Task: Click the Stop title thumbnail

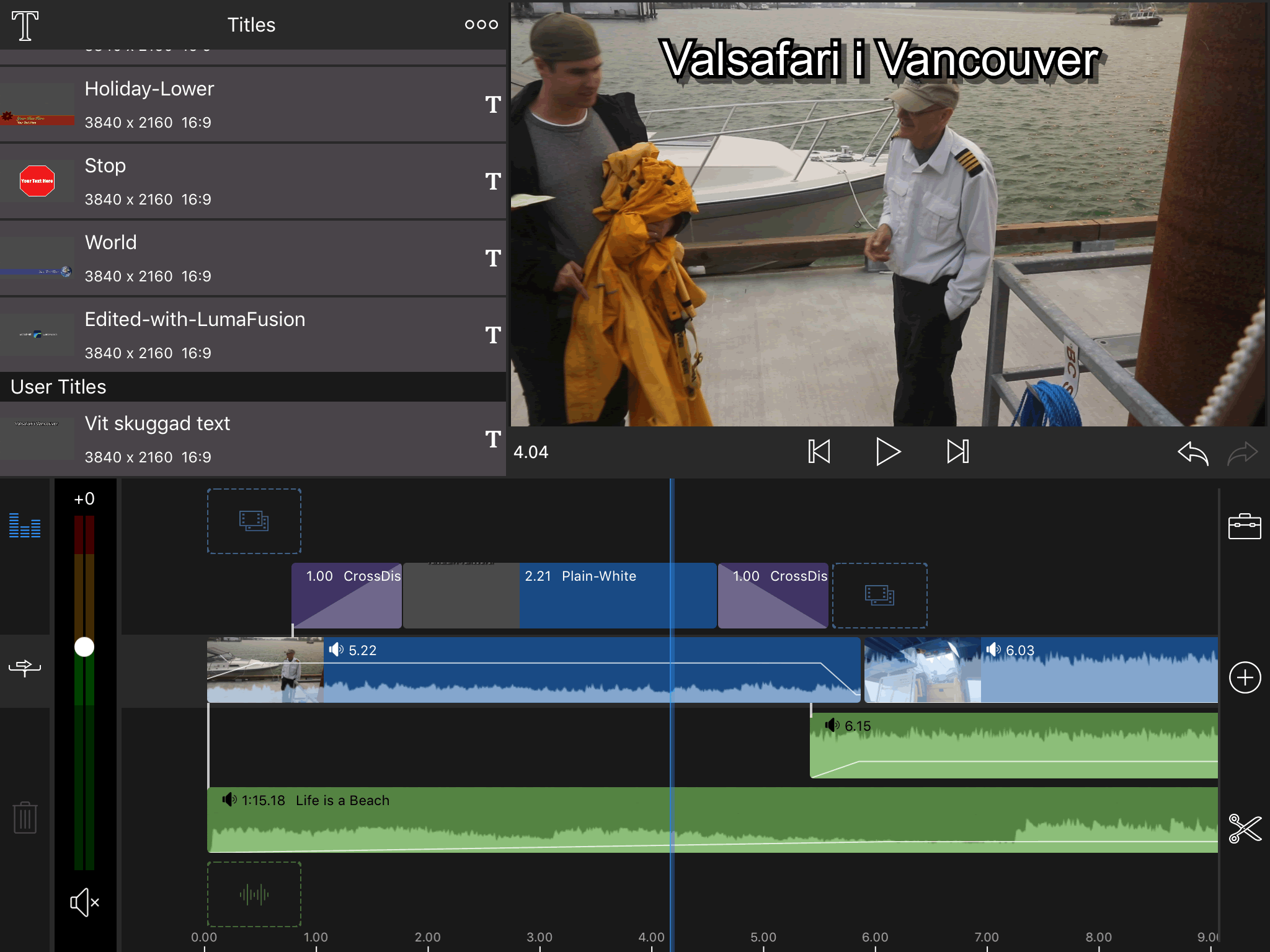Action: pos(37,182)
